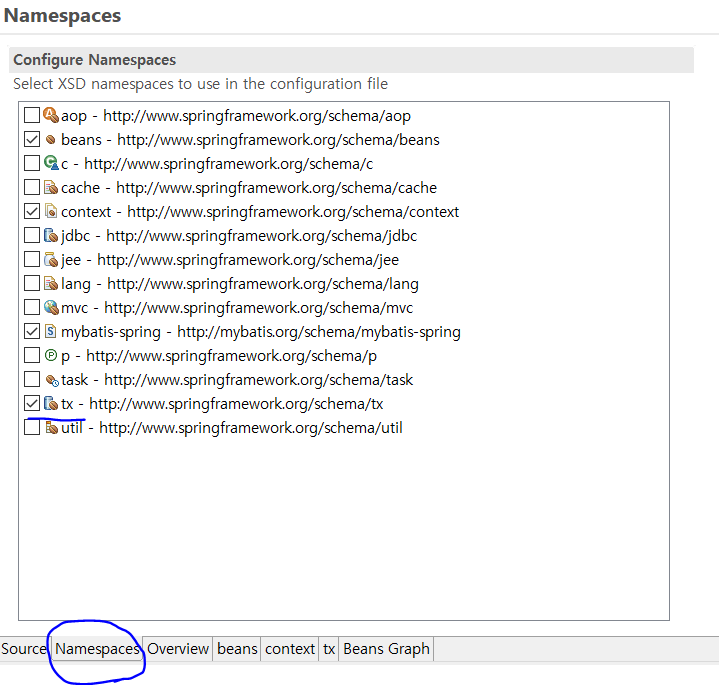Click the mybatis-spring S icon
Image resolution: width=719 pixels, height=685 pixels.
coord(50,331)
